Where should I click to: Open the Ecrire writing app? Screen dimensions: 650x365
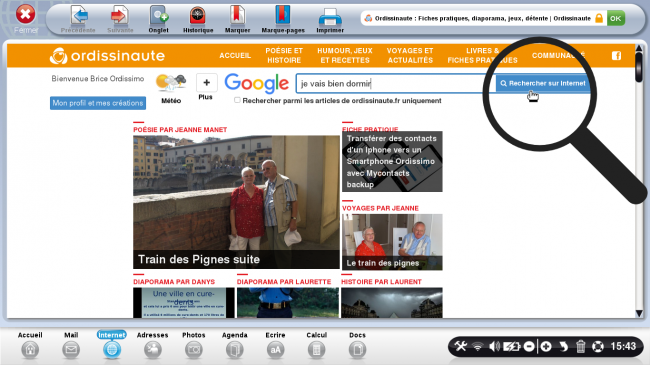[x=275, y=350]
